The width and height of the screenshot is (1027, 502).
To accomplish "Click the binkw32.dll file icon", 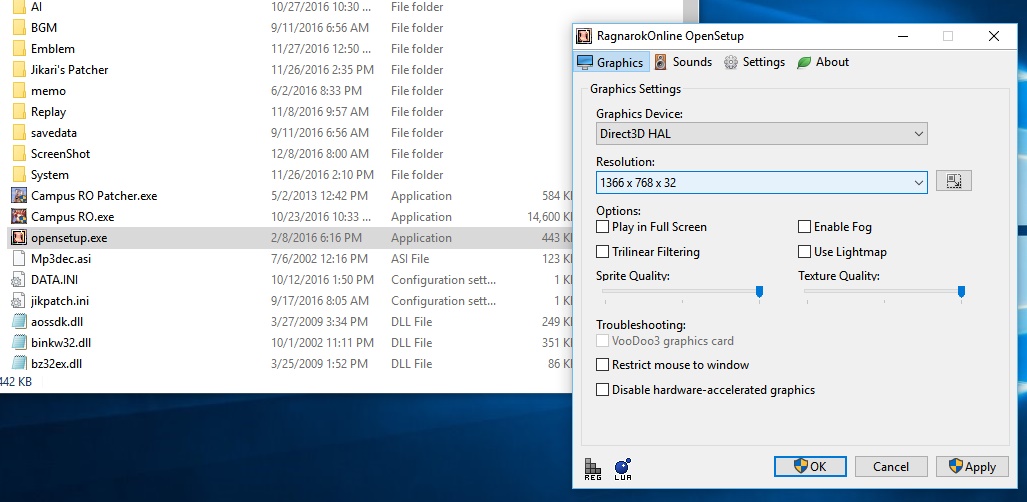I will click(19, 343).
